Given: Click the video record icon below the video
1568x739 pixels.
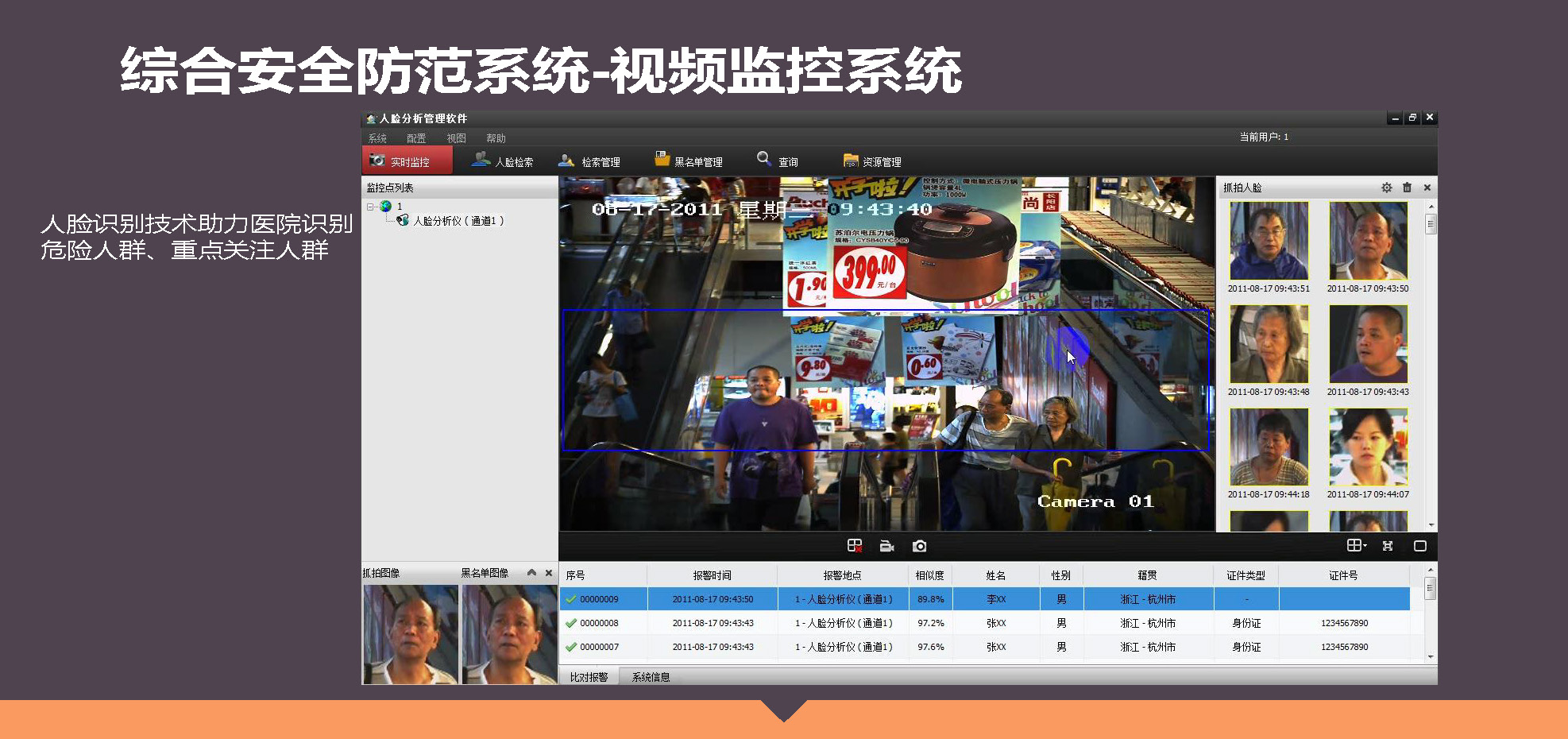Looking at the screenshot, I should [x=887, y=546].
